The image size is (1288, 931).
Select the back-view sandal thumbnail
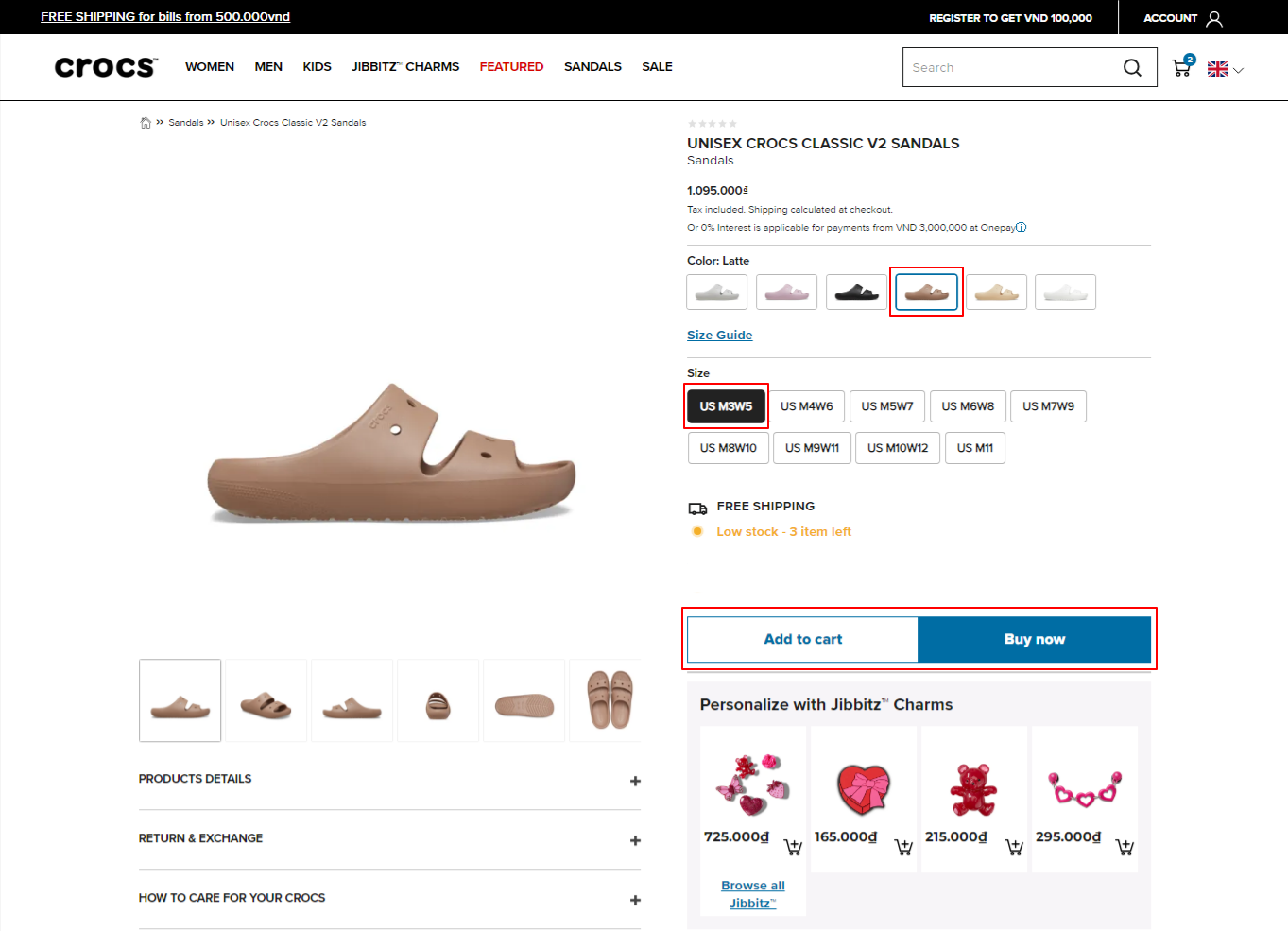[x=438, y=701]
